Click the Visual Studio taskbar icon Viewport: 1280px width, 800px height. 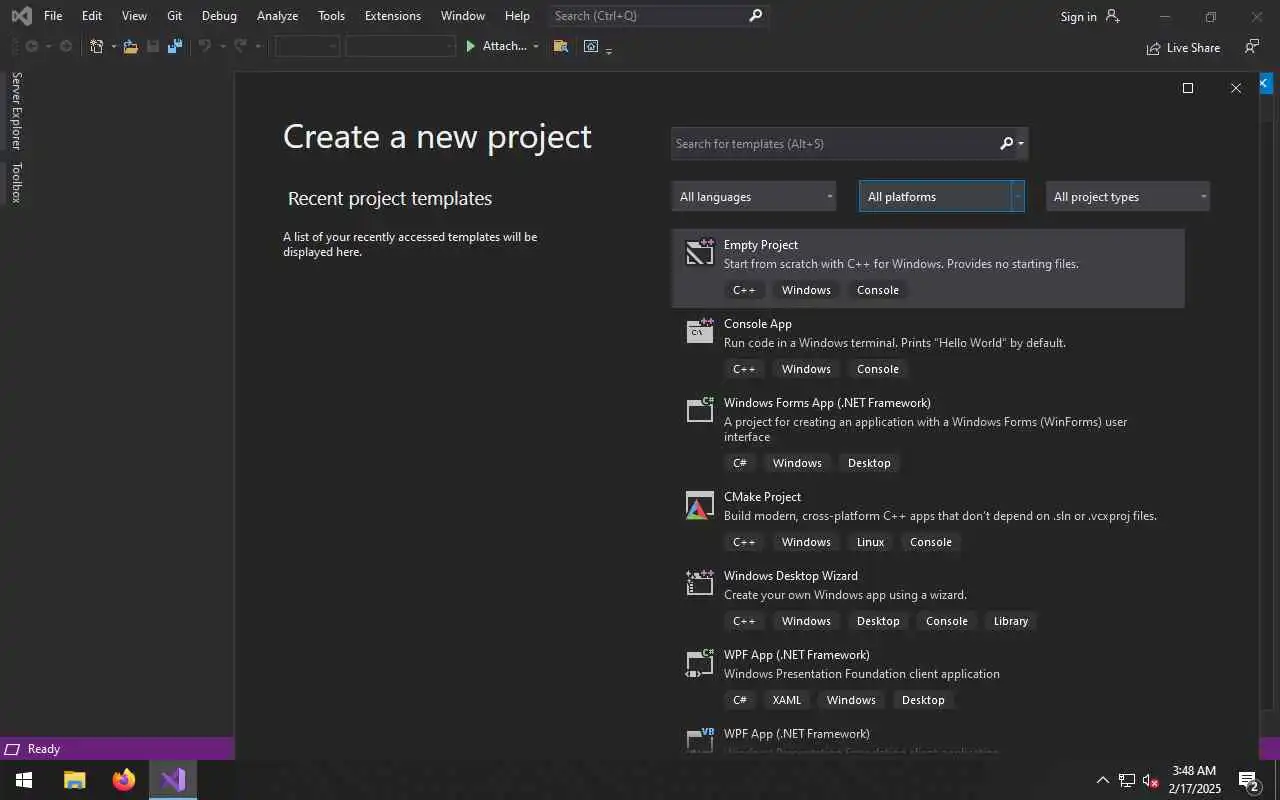173,780
